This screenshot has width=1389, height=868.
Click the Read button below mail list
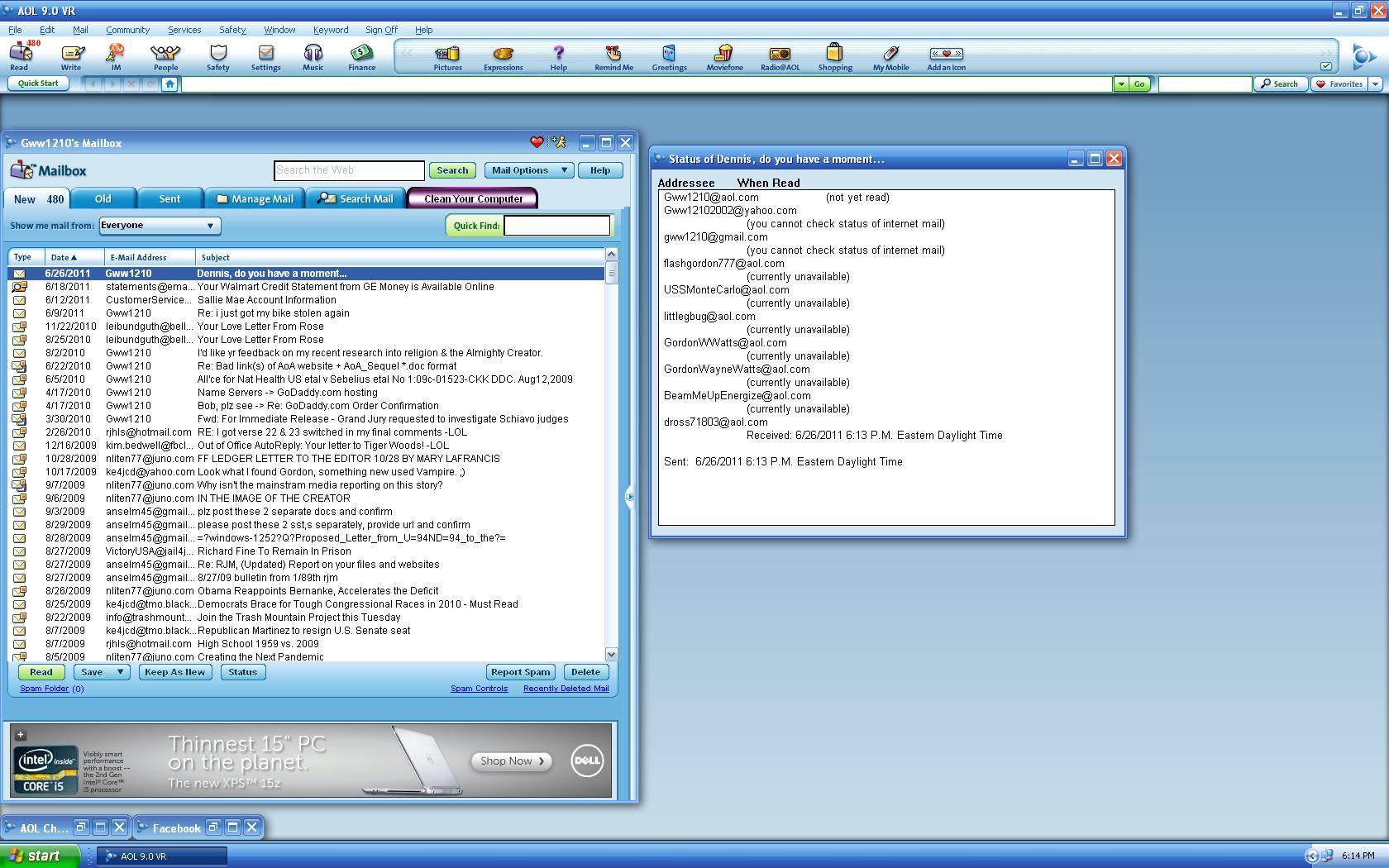pos(41,672)
